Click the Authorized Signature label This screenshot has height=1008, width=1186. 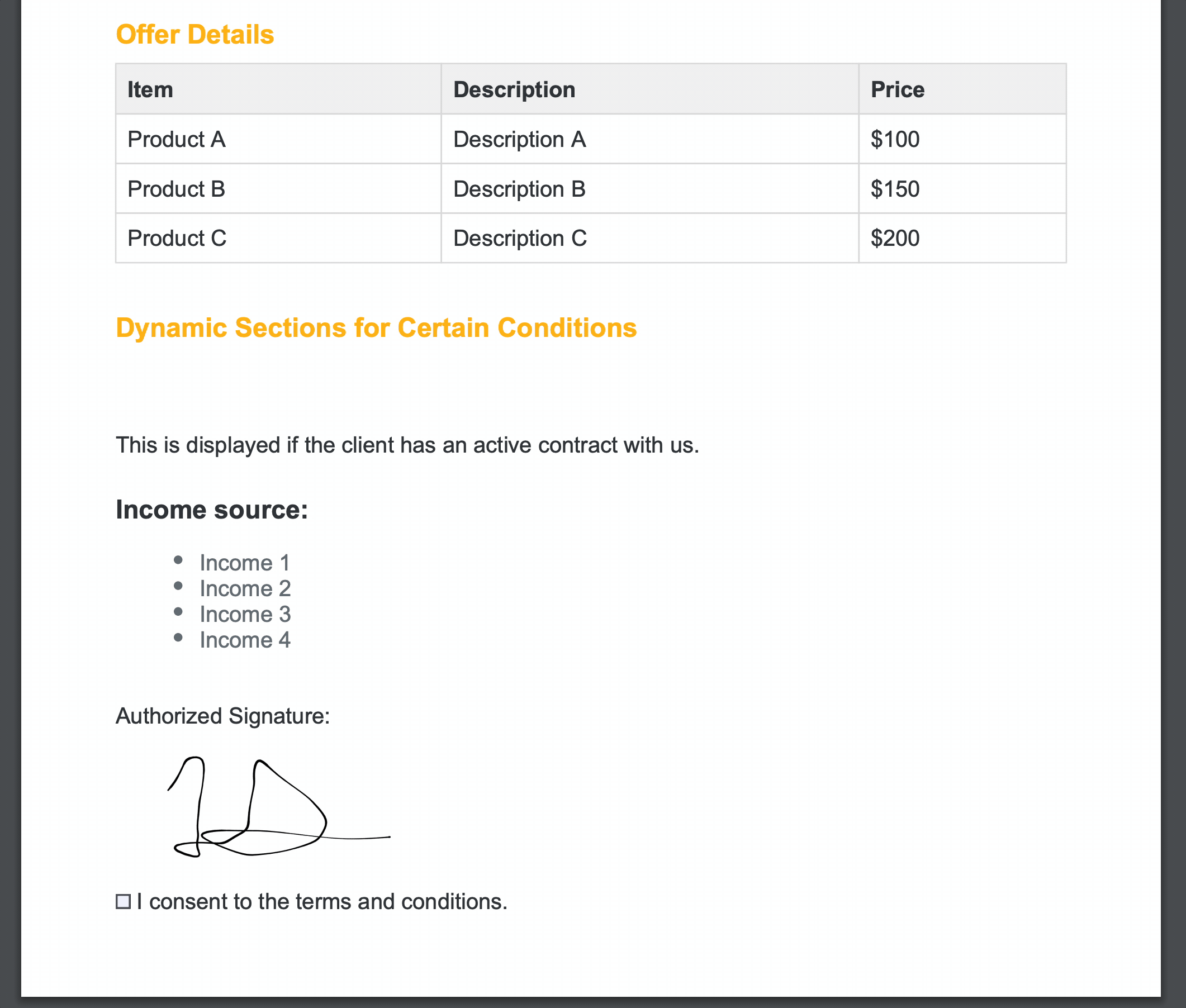(223, 716)
